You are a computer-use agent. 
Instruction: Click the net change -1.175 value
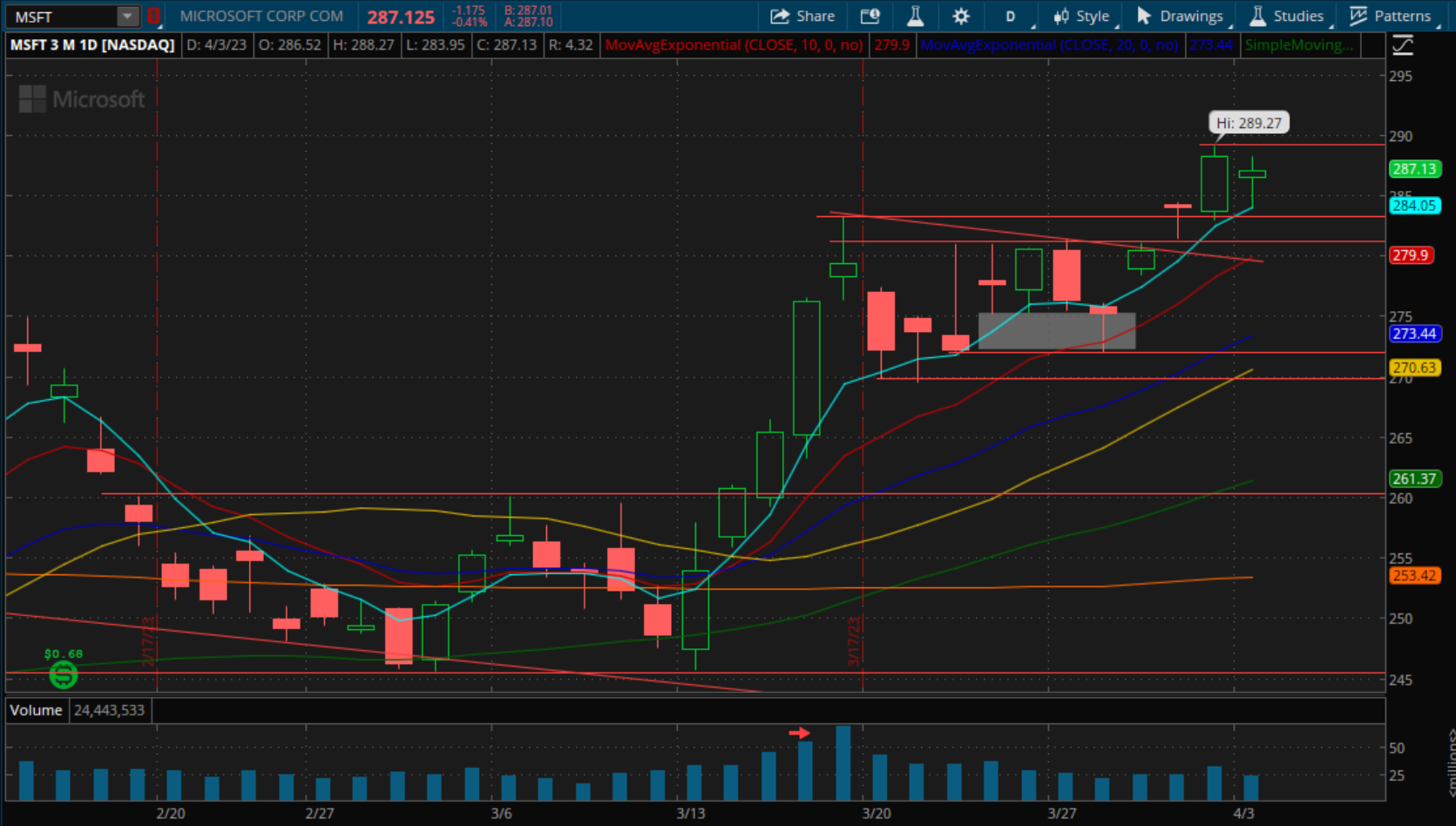click(469, 10)
